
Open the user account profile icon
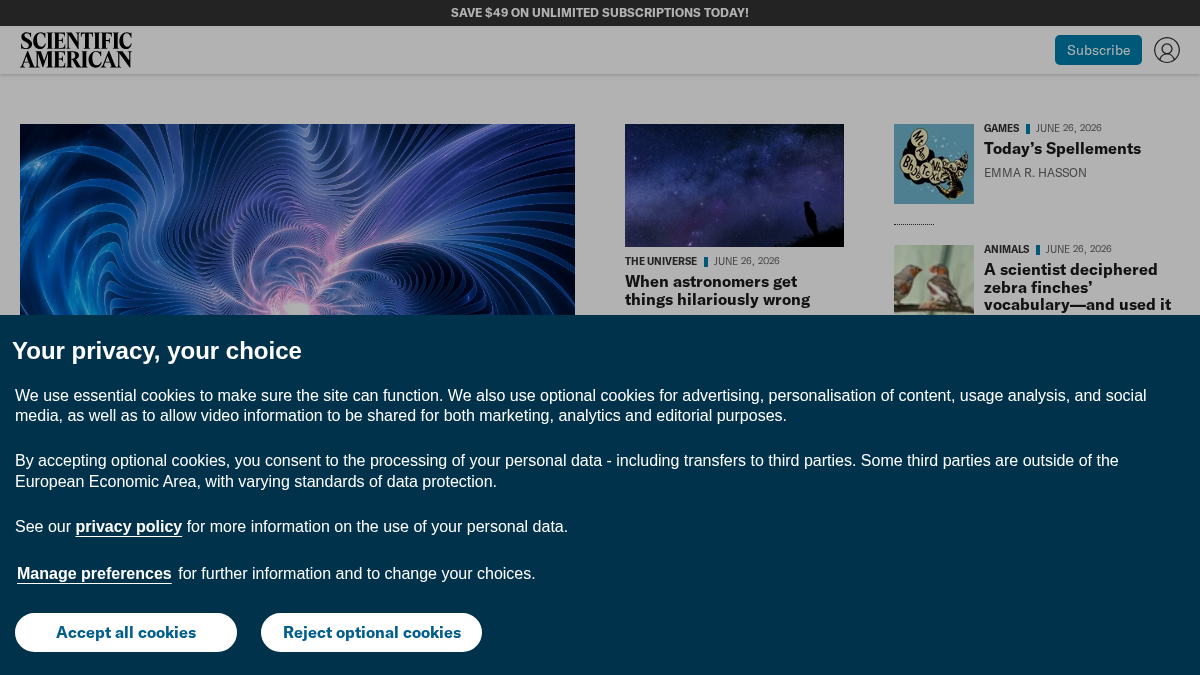point(1167,50)
